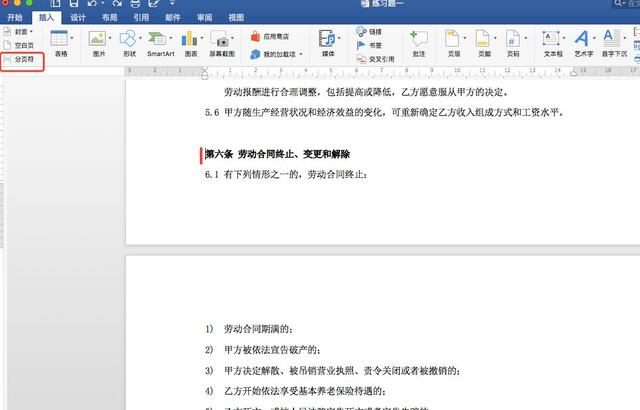Switch to the 开始 (Home) tab
Image resolution: width=640 pixels, height=410 pixels.
point(15,17)
